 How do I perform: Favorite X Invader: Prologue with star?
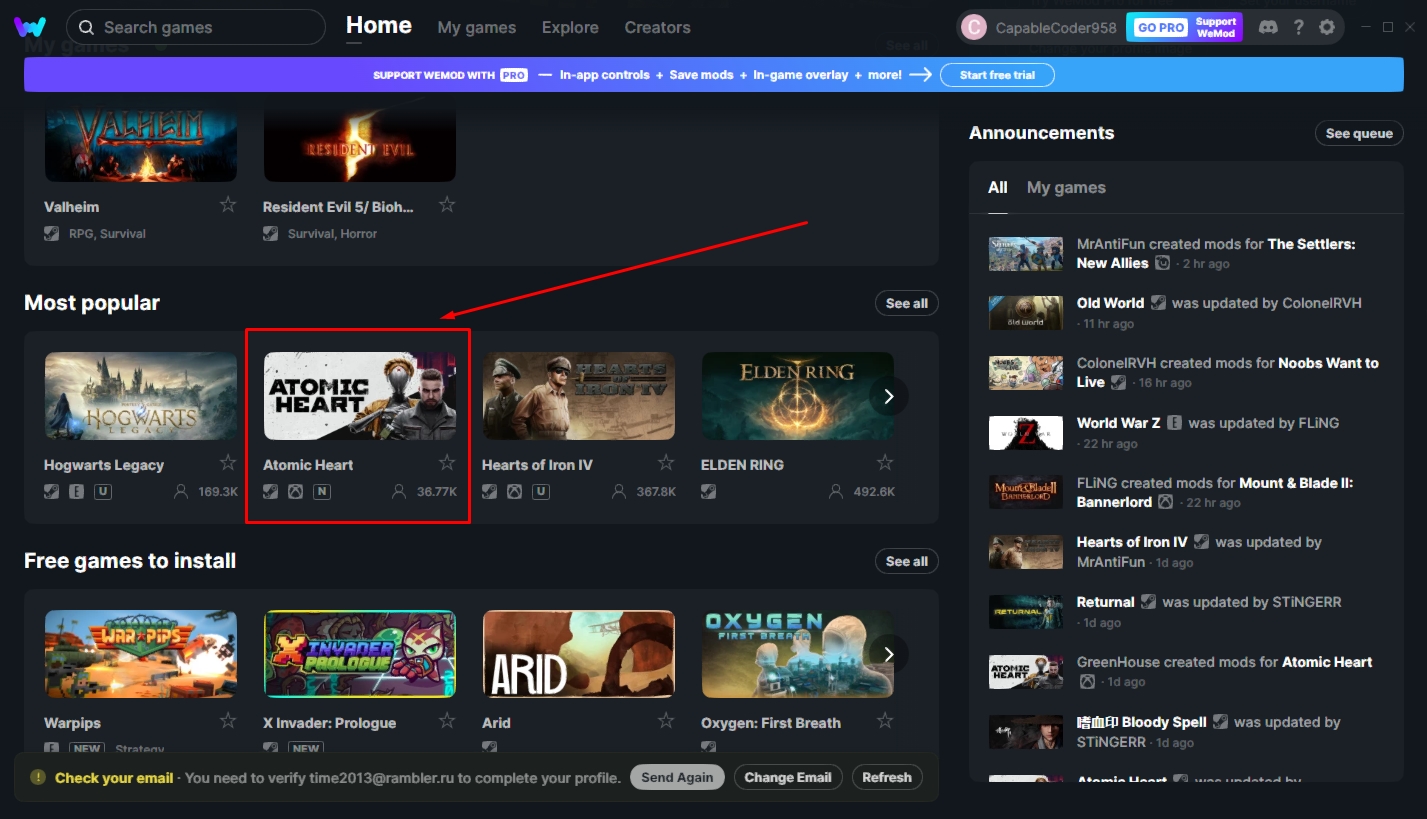[447, 720]
